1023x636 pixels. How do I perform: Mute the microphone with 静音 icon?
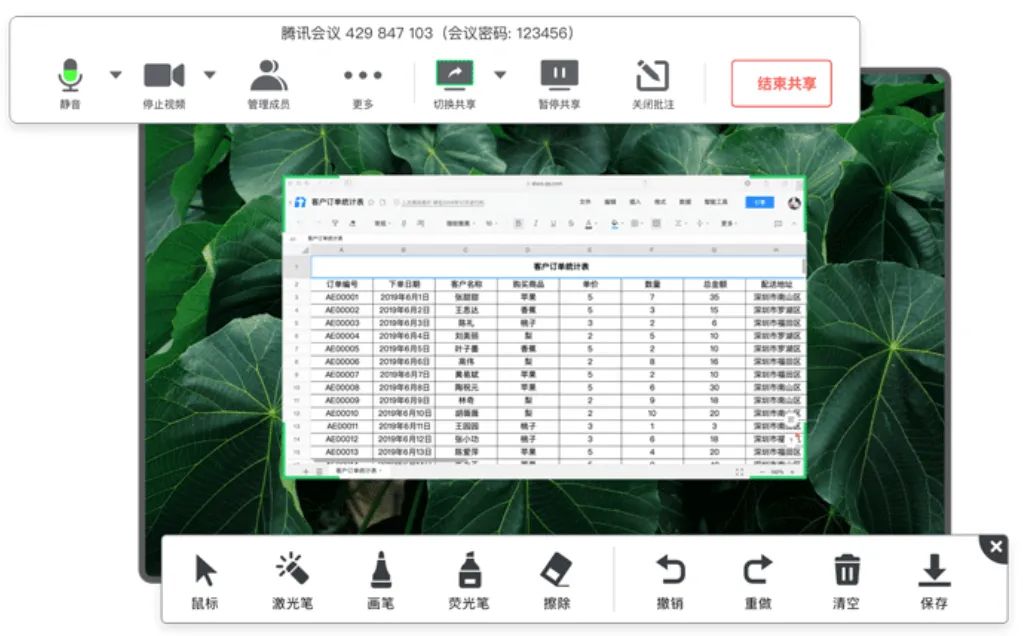point(70,75)
